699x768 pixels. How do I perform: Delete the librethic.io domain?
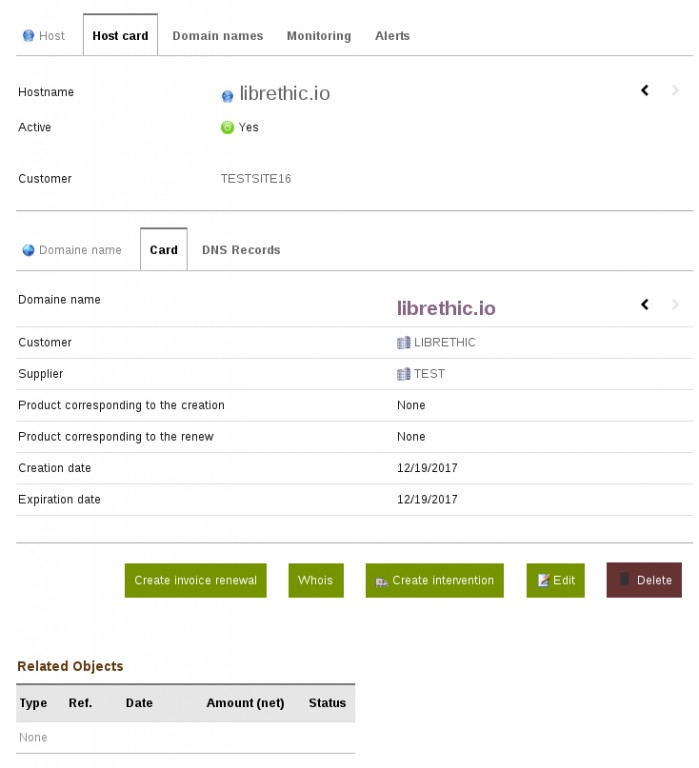click(x=644, y=580)
